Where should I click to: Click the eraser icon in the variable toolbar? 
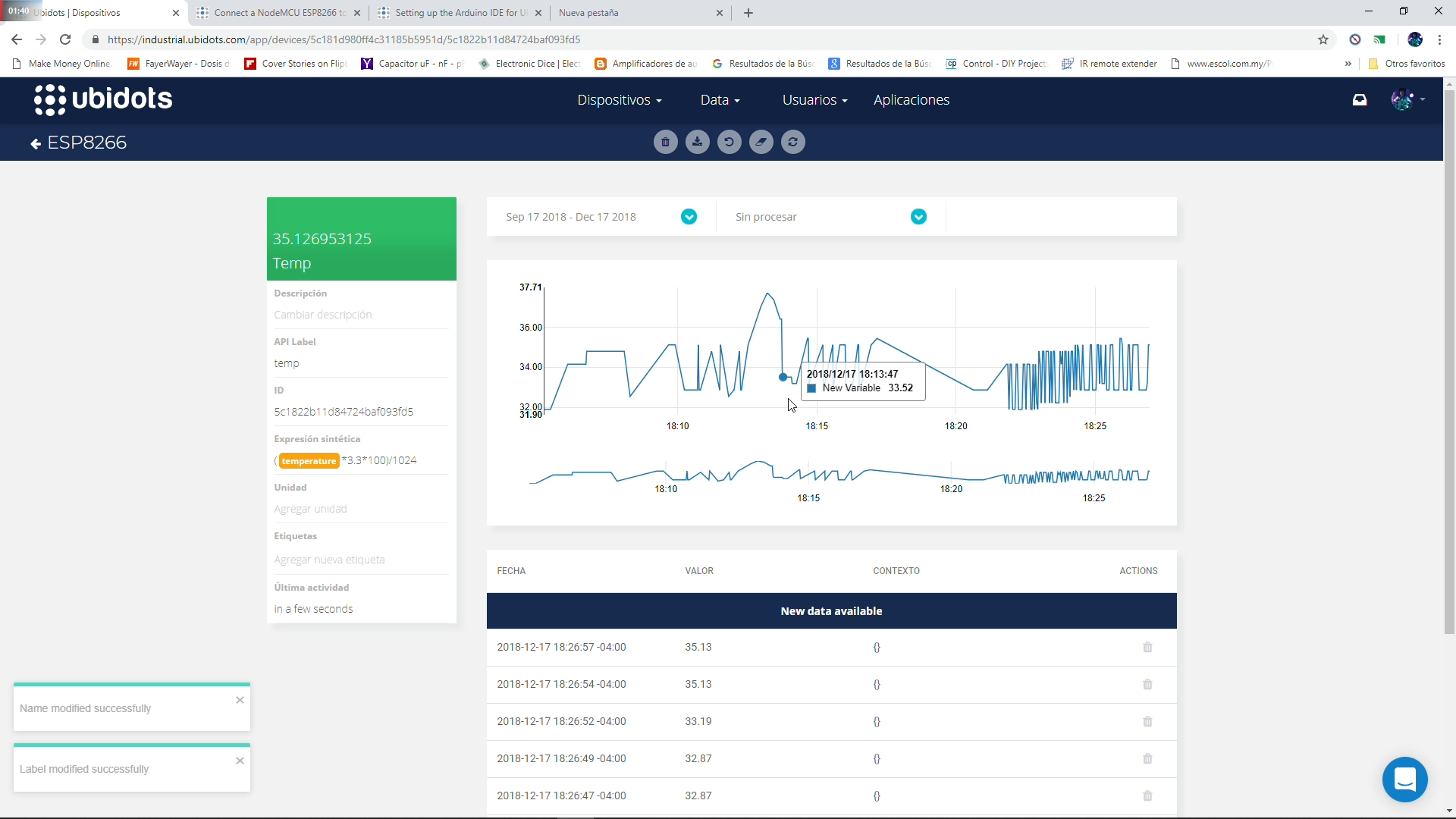click(761, 142)
